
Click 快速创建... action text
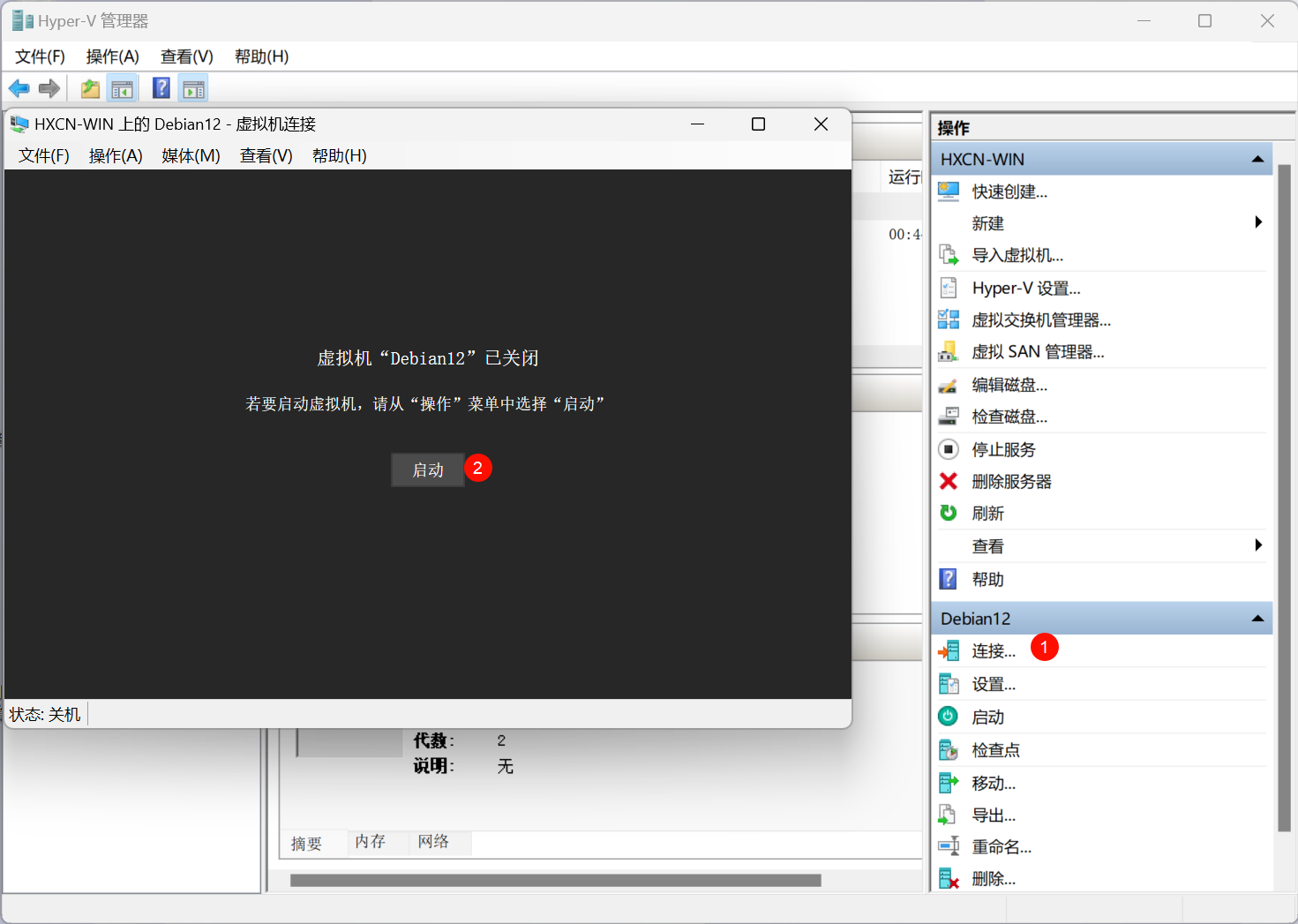click(x=1009, y=192)
